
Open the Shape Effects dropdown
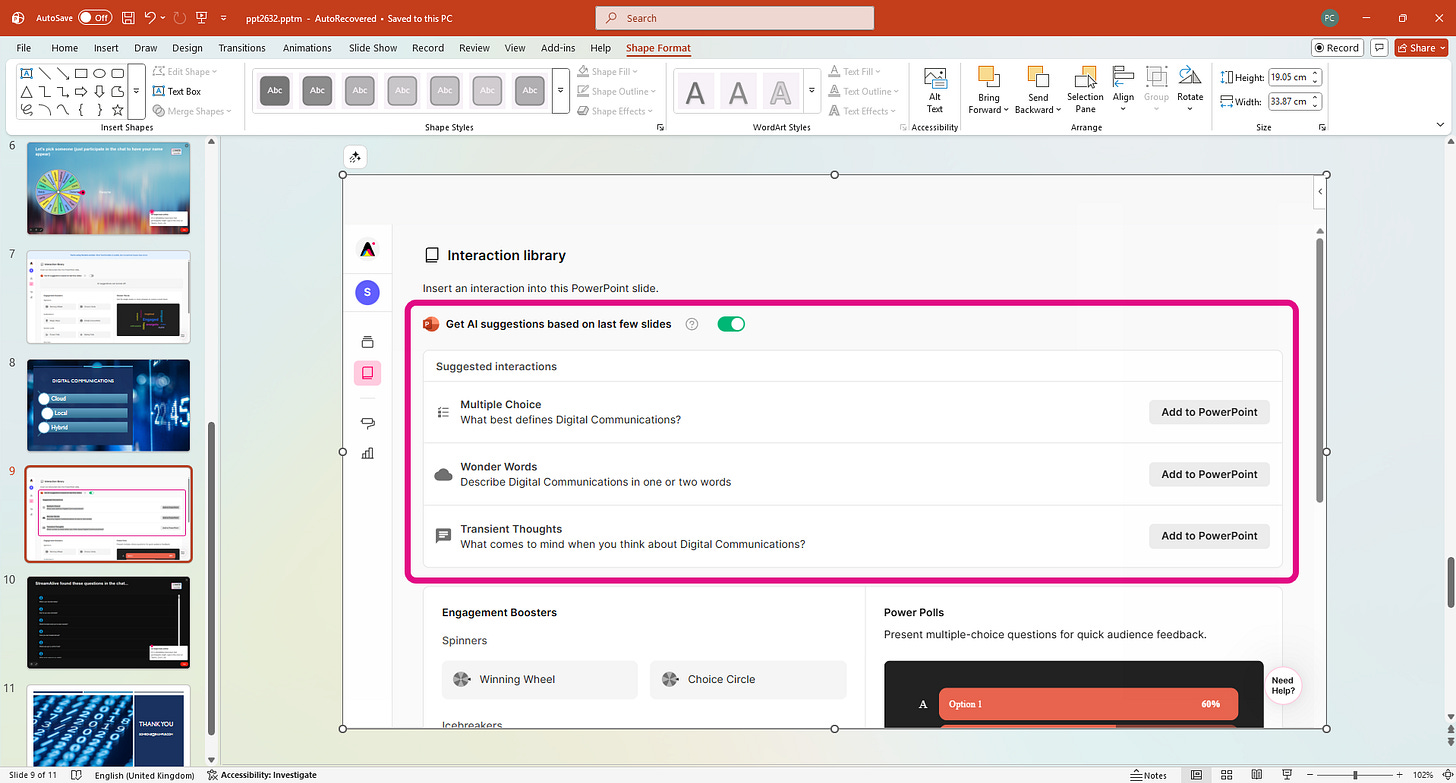pos(616,111)
